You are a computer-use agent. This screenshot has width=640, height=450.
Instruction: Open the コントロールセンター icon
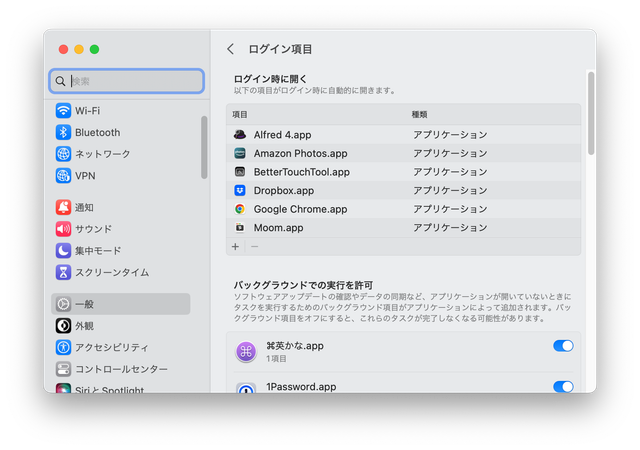pos(63,369)
